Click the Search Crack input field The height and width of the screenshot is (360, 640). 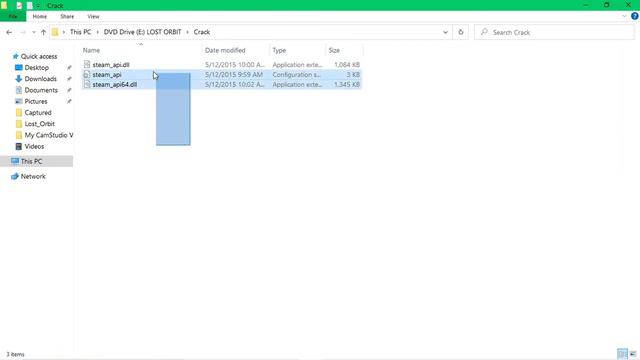(554, 32)
